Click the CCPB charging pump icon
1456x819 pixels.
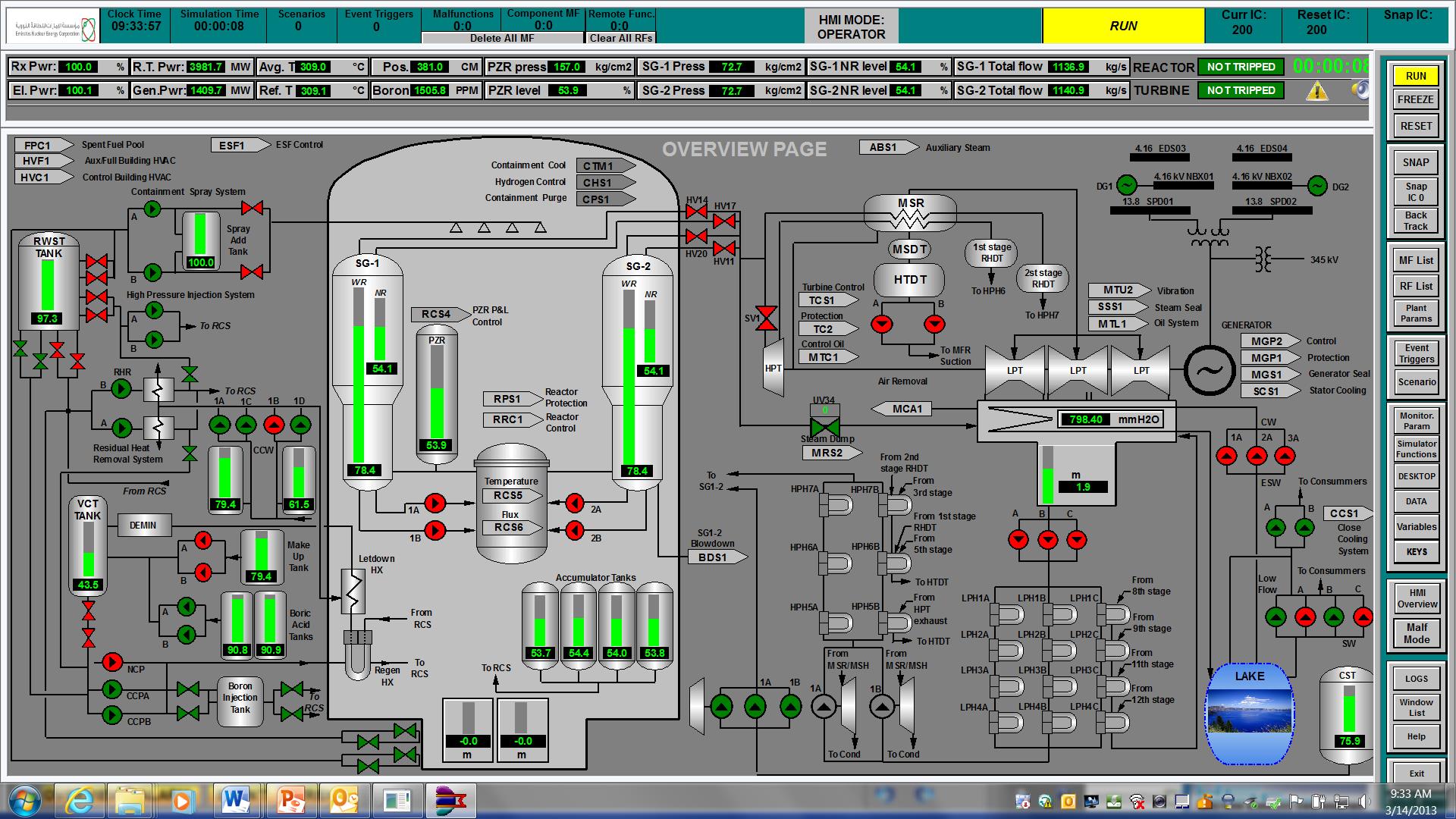tap(112, 714)
